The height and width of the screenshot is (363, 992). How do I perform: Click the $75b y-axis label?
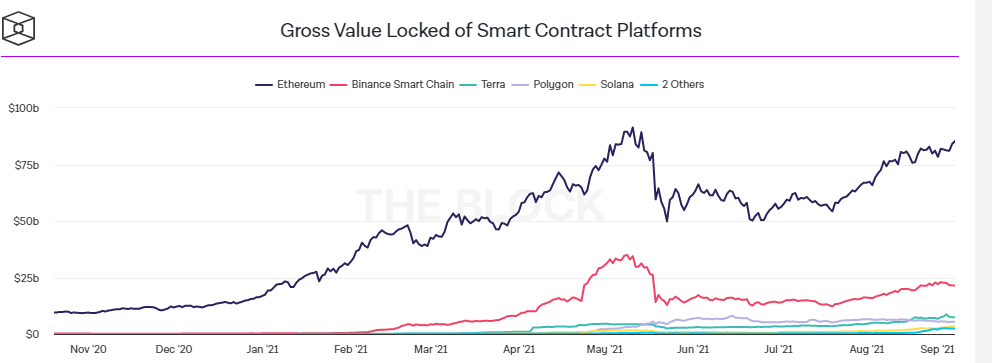click(26, 165)
